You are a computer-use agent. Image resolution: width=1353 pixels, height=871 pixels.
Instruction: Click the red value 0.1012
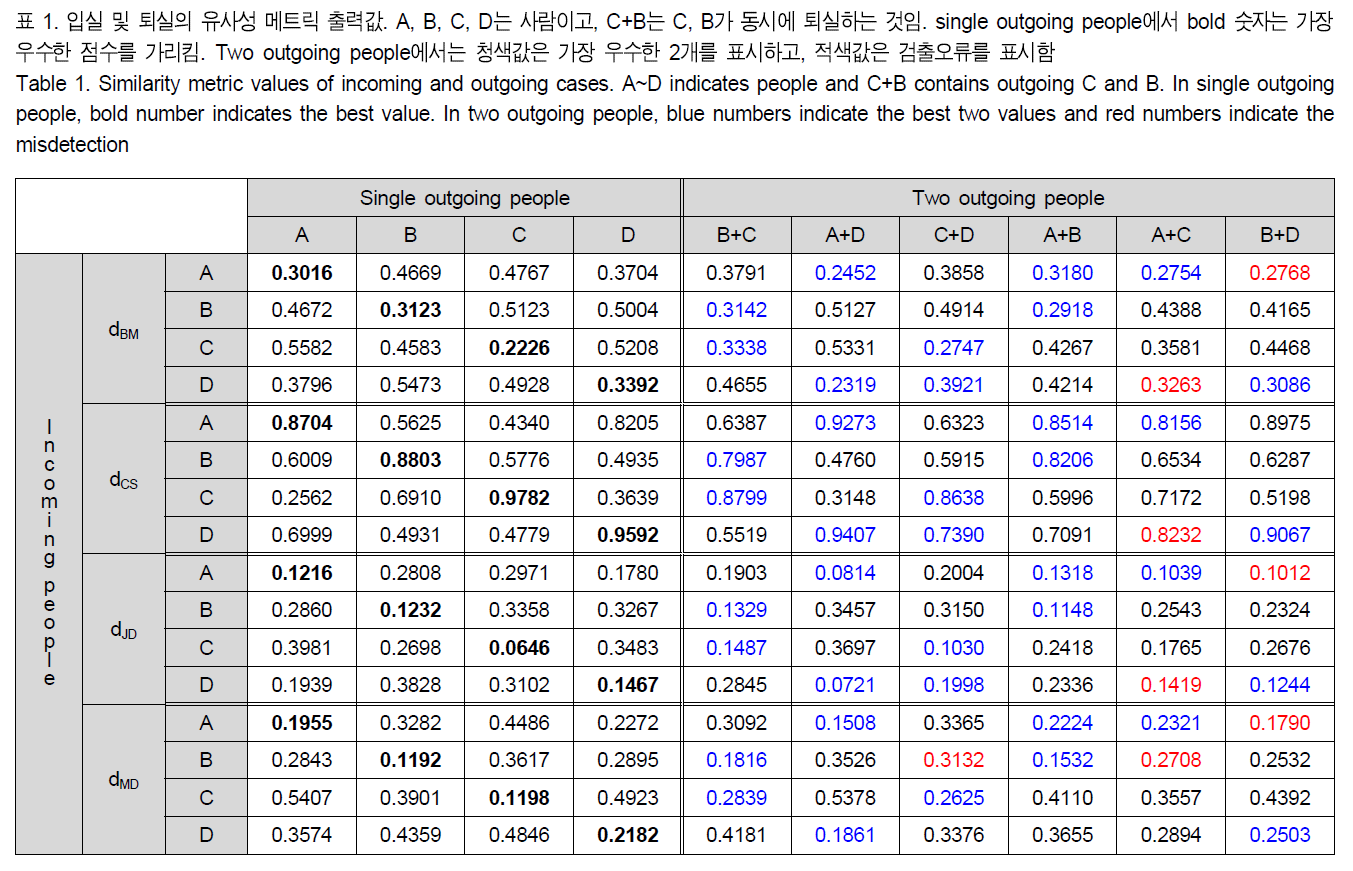1280,573
